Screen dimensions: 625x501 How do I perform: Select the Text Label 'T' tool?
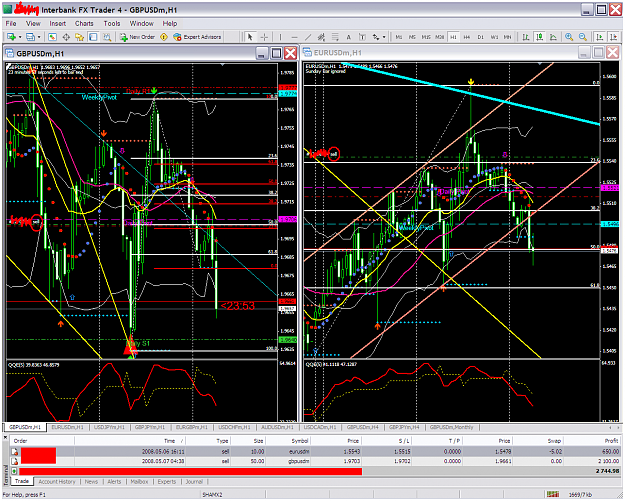coord(362,37)
